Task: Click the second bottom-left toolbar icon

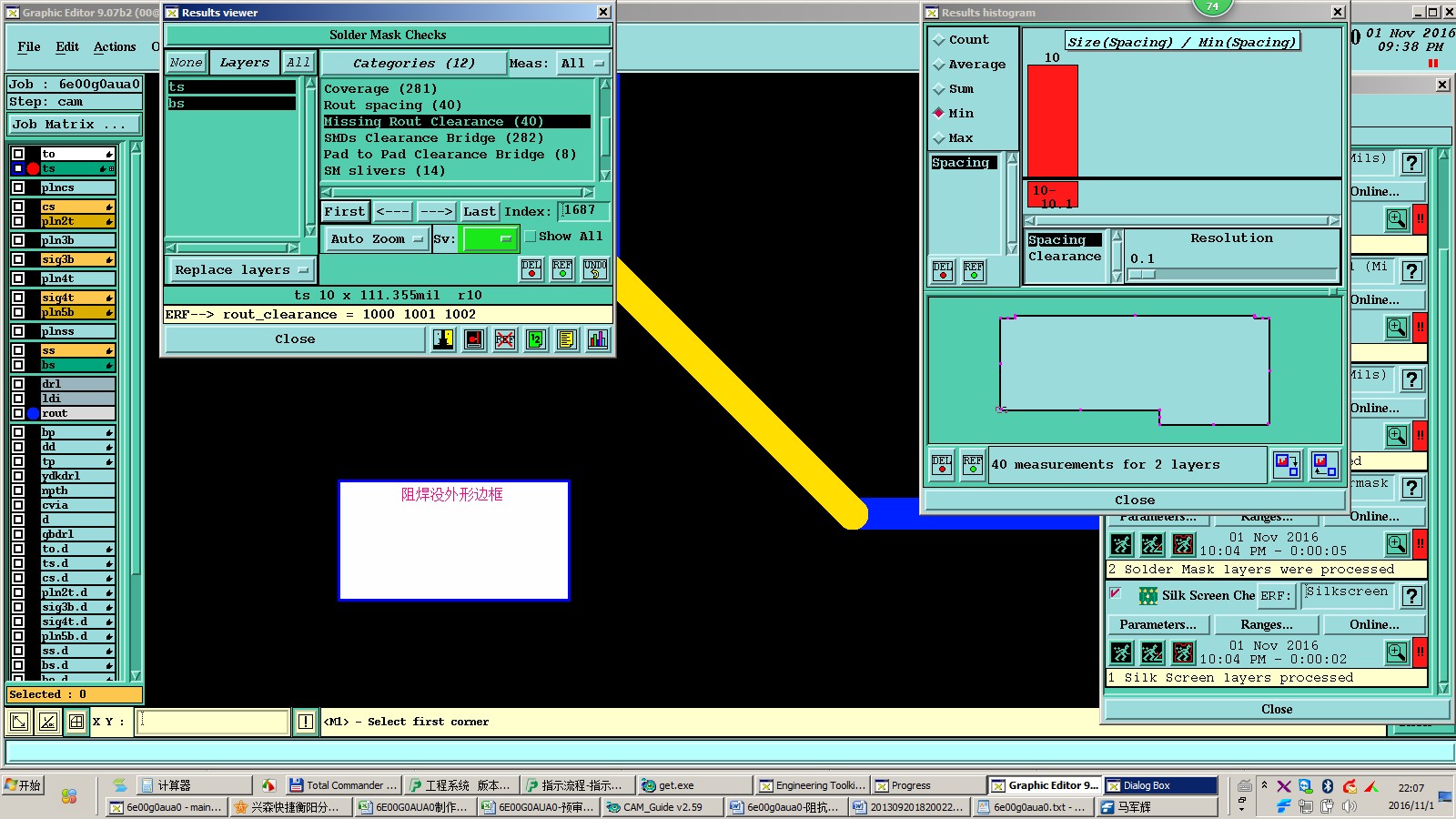Action: pyautogui.click(x=48, y=722)
